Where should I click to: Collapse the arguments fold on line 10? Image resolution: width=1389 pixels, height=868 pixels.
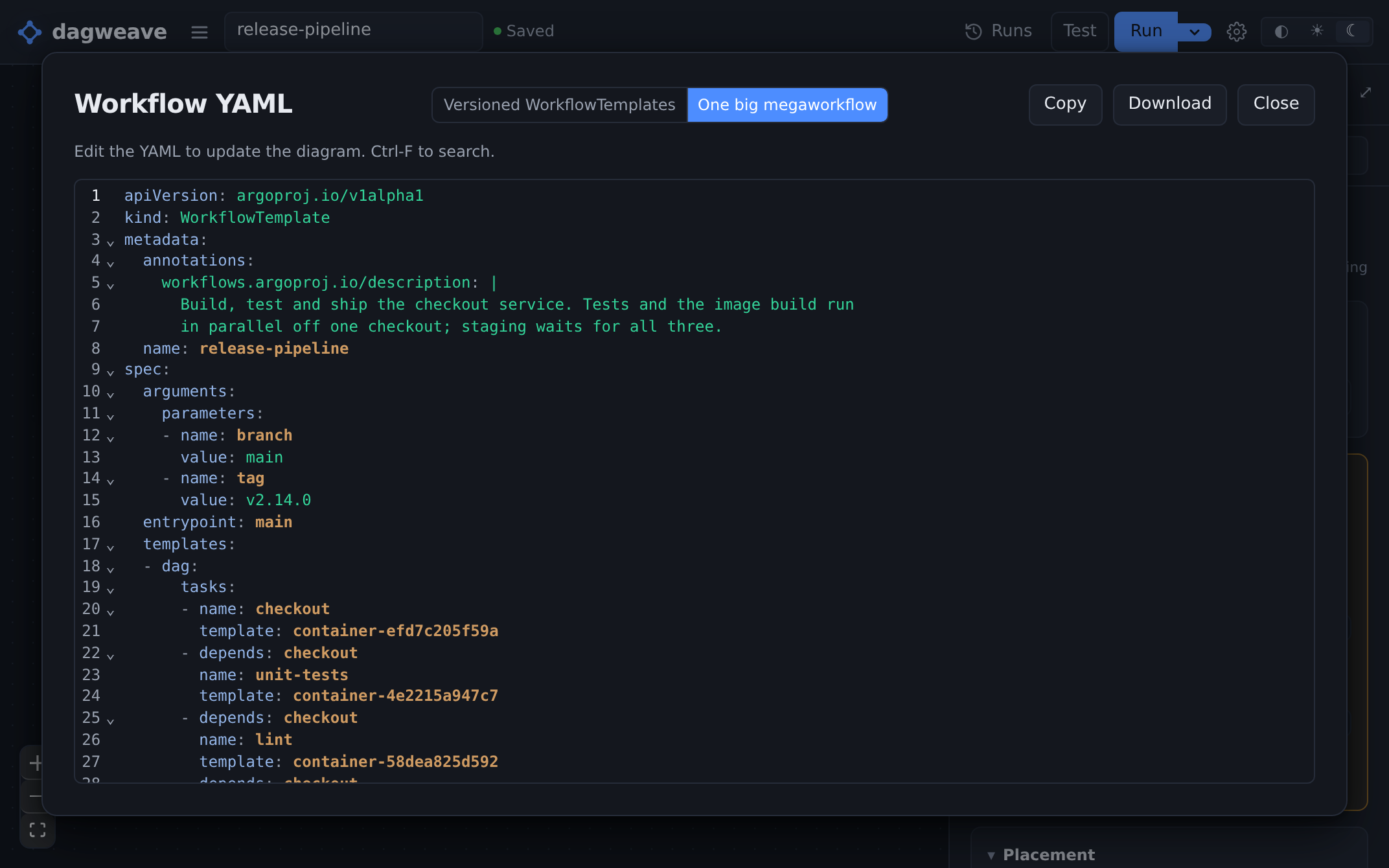pyautogui.click(x=110, y=394)
